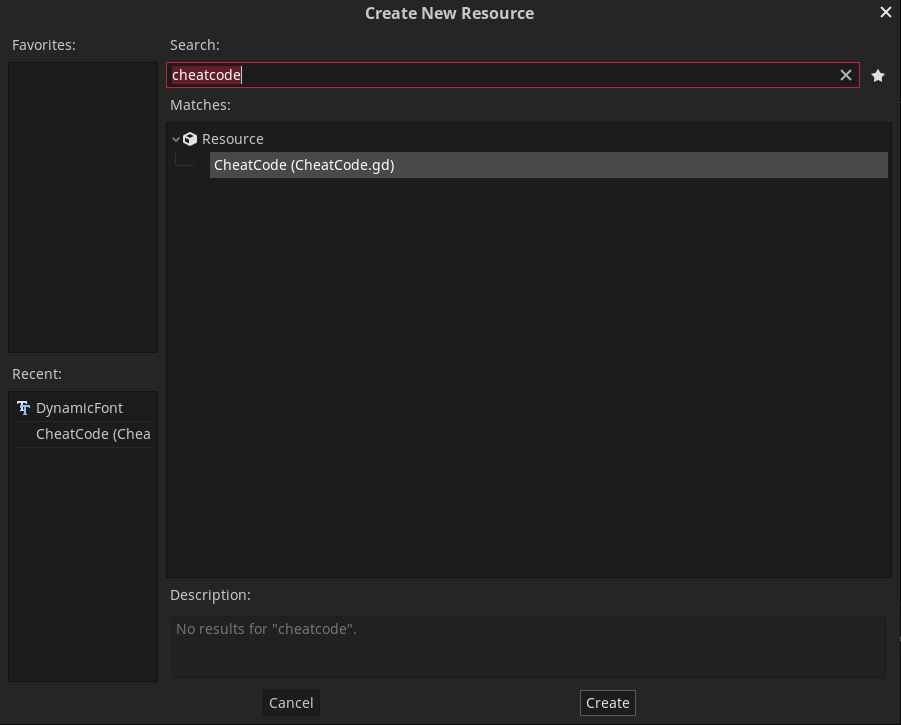Add to favorites with the star icon

(877, 75)
